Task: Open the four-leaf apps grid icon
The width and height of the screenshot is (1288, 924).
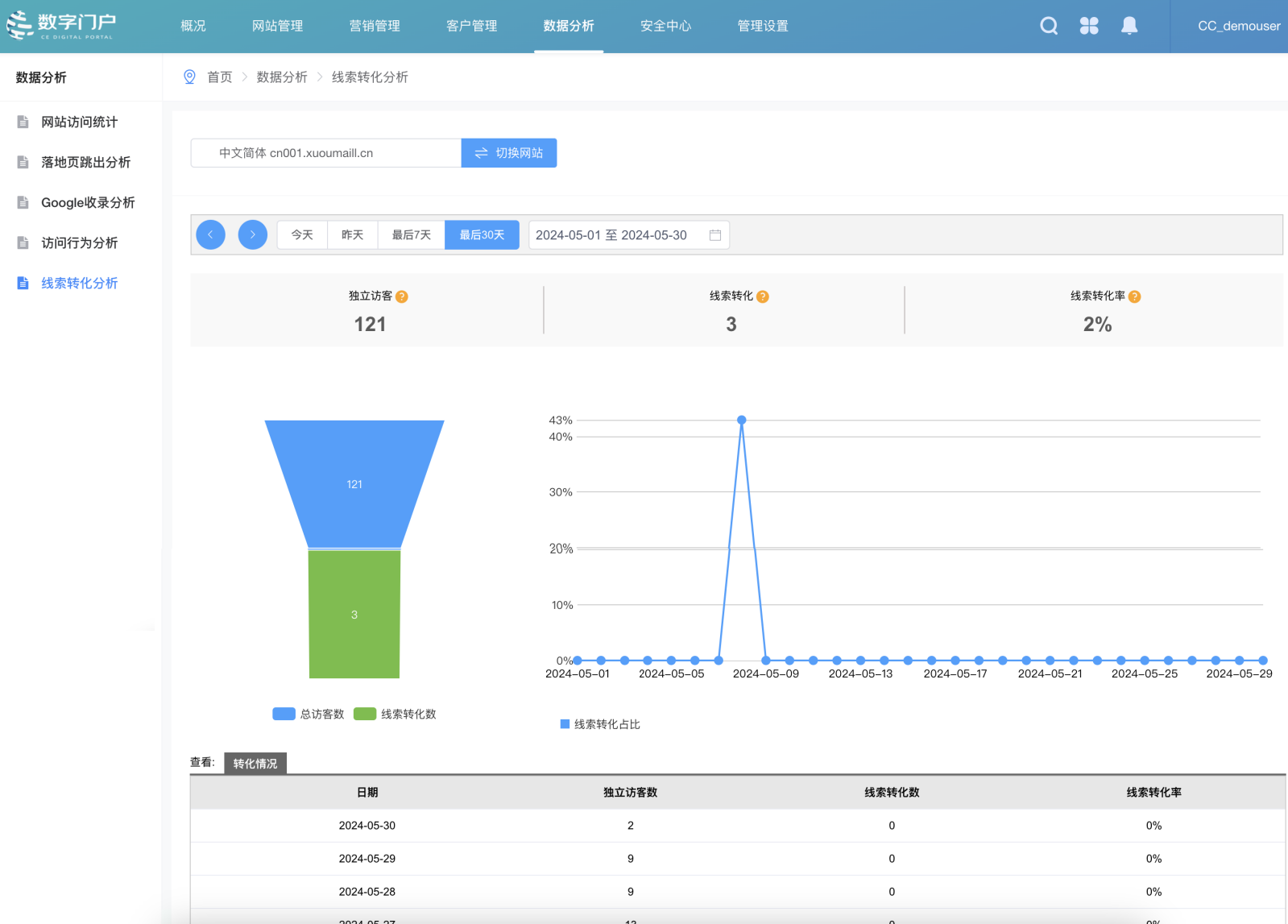Action: coord(1089,26)
